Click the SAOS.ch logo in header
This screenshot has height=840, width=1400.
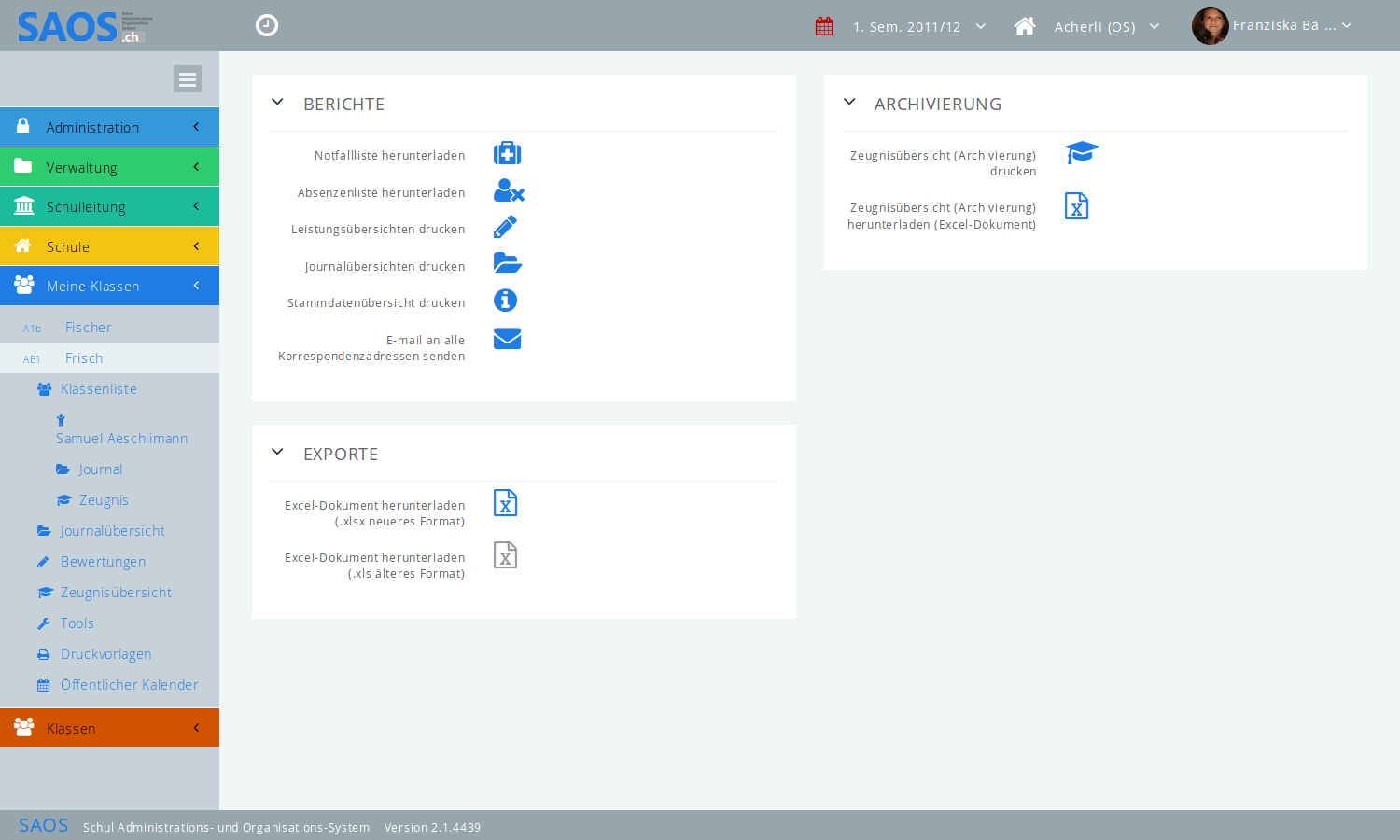click(84, 26)
